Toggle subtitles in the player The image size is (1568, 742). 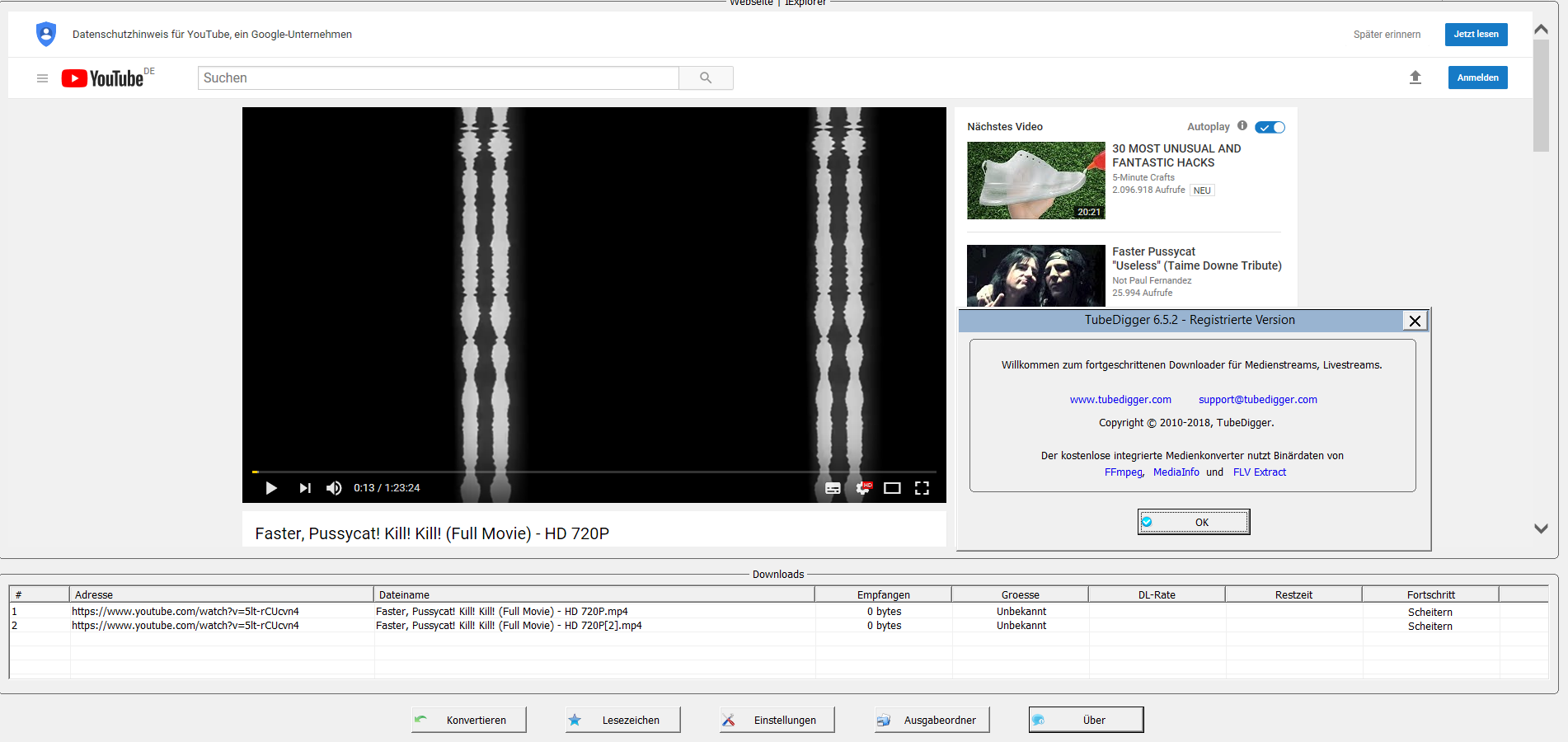click(x=833, y=488)
